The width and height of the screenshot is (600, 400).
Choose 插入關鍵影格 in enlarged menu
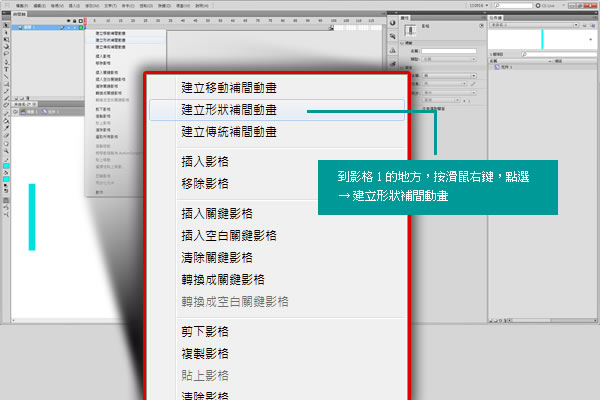(x=217, y=213)
